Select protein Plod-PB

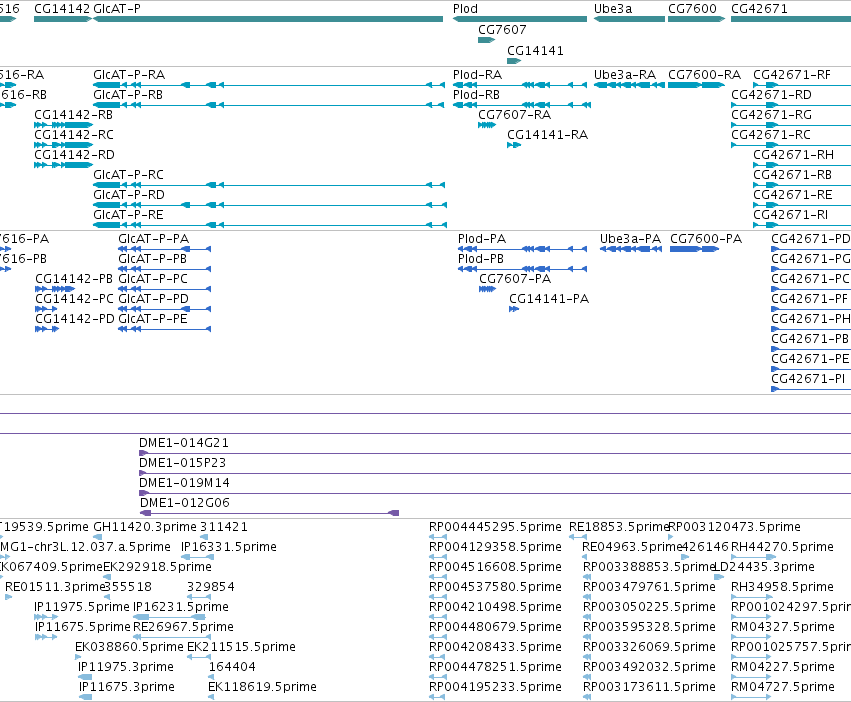(522, 269)
